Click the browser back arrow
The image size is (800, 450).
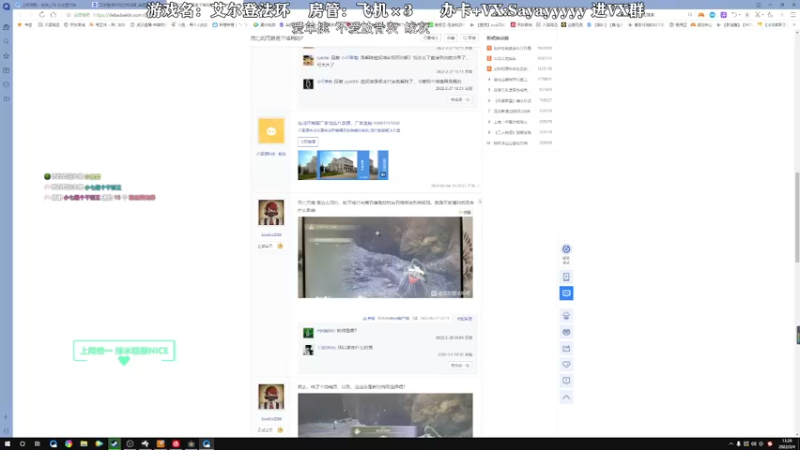pos(20,15)
